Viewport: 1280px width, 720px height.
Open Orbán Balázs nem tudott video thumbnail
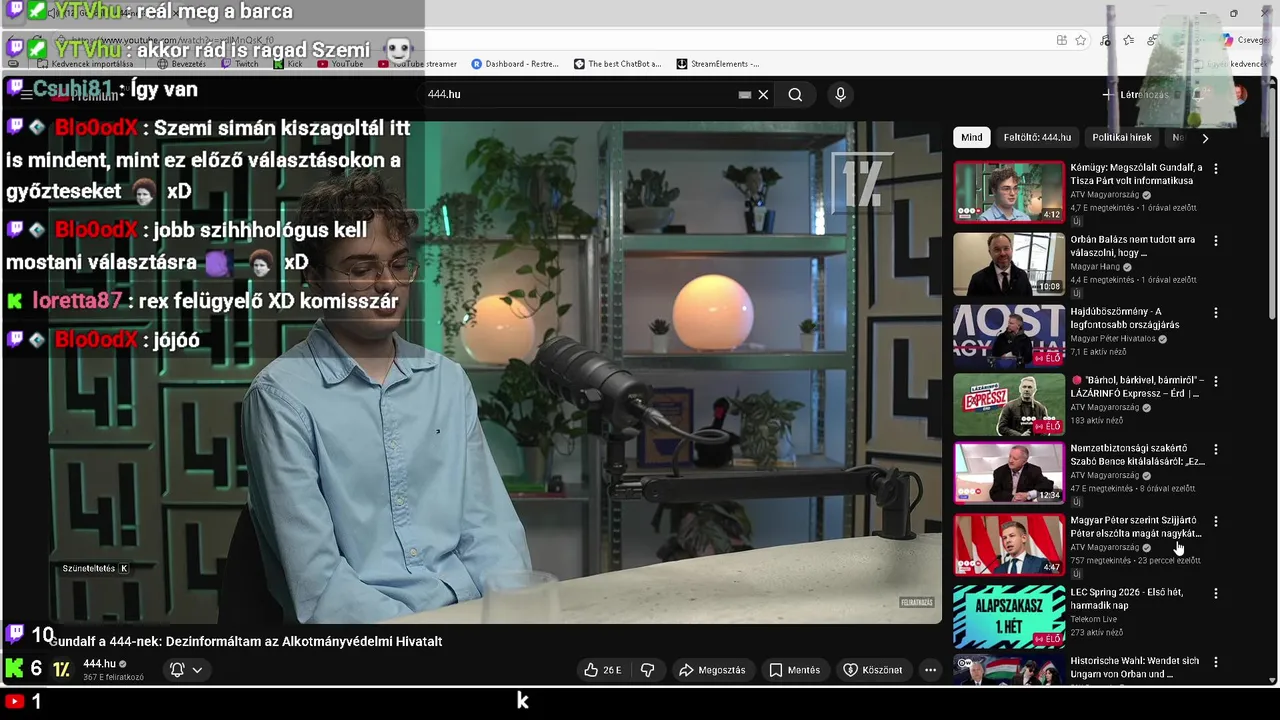[x=1009, y=264]
